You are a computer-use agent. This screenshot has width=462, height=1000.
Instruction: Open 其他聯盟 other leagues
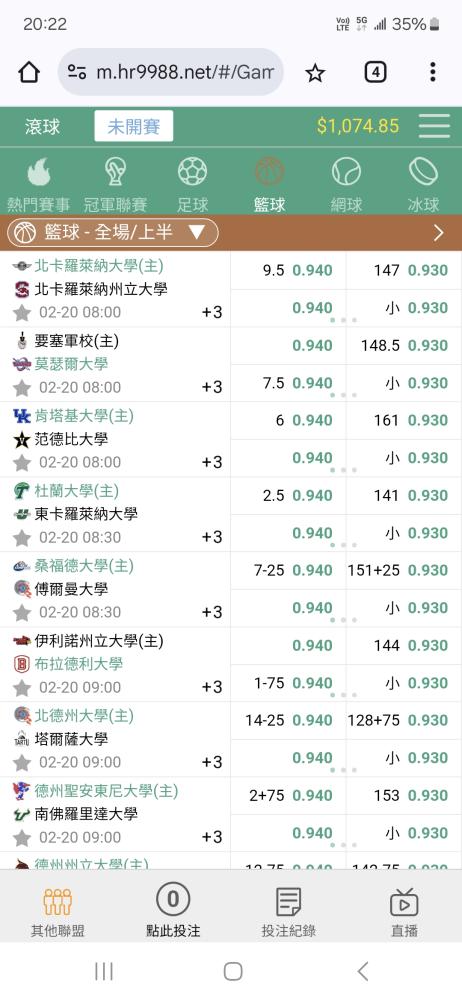pos(57,913)
